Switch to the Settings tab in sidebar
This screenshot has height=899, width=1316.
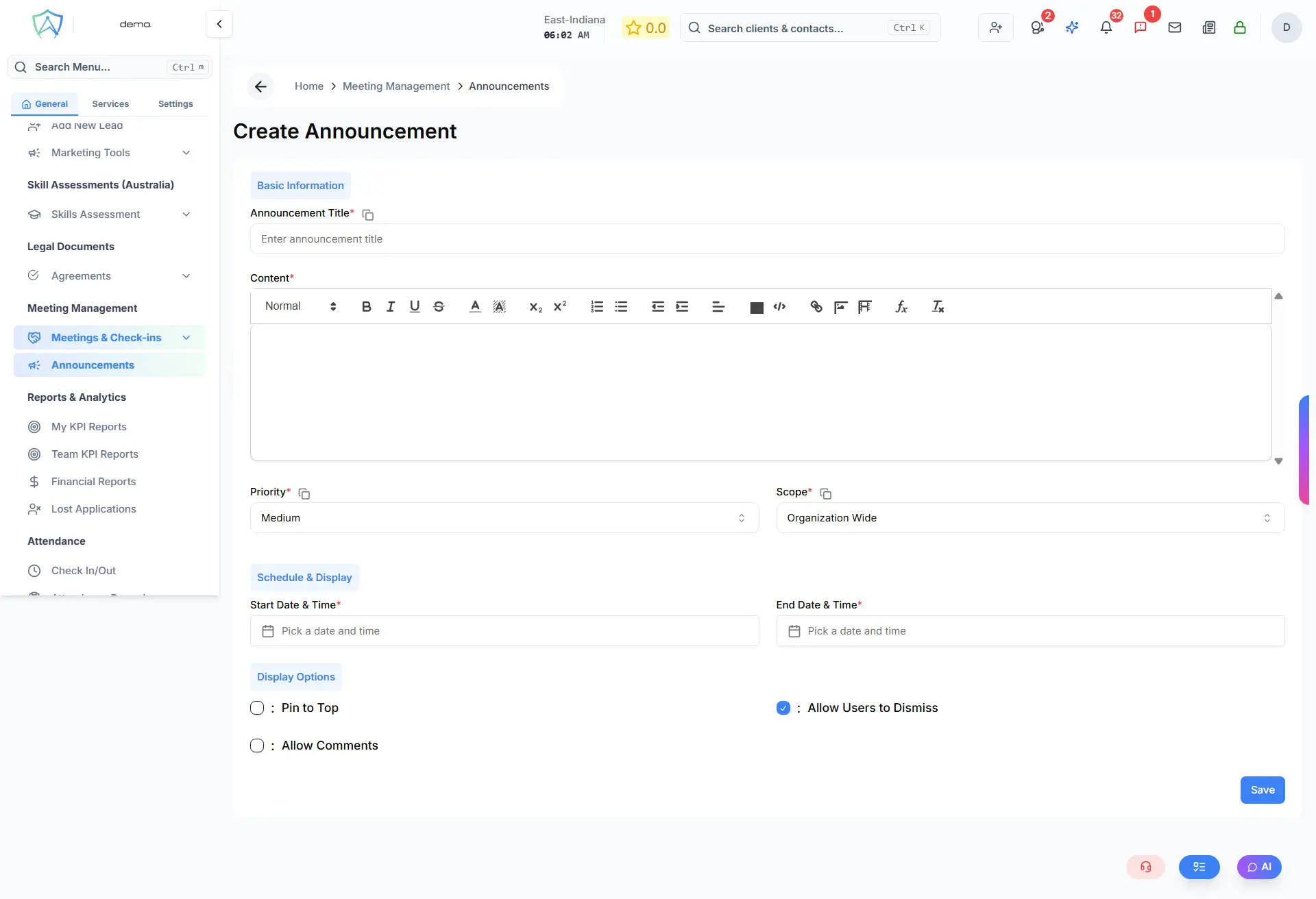[174, 103]
